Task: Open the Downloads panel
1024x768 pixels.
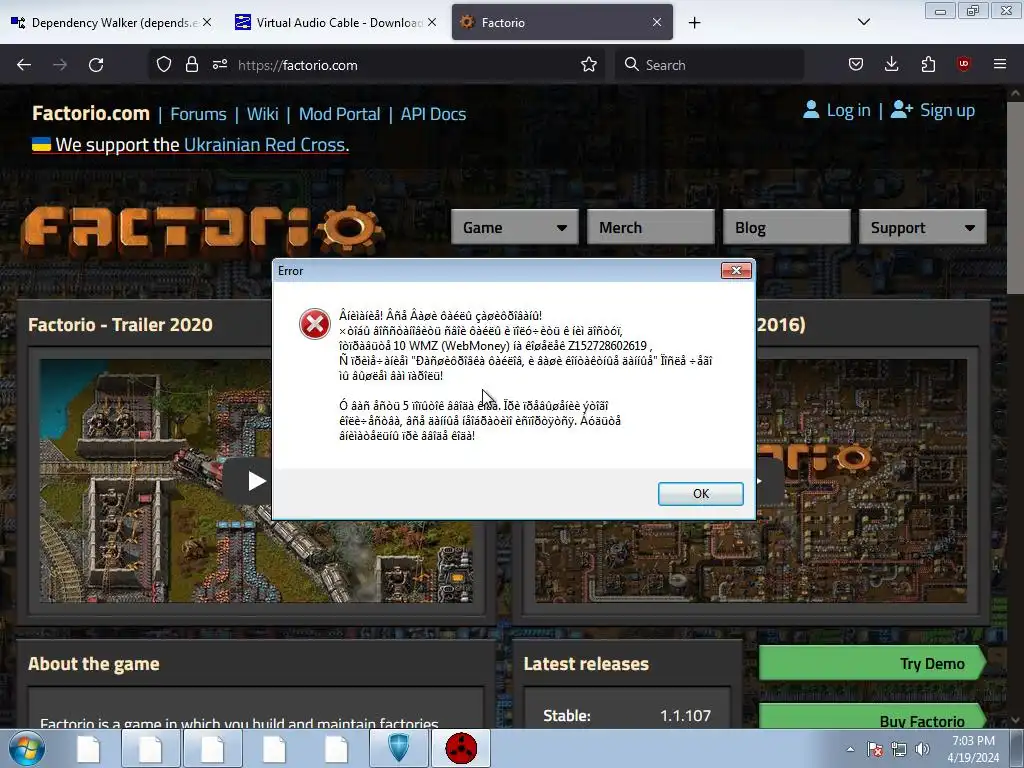Action: tap(891, 64)
